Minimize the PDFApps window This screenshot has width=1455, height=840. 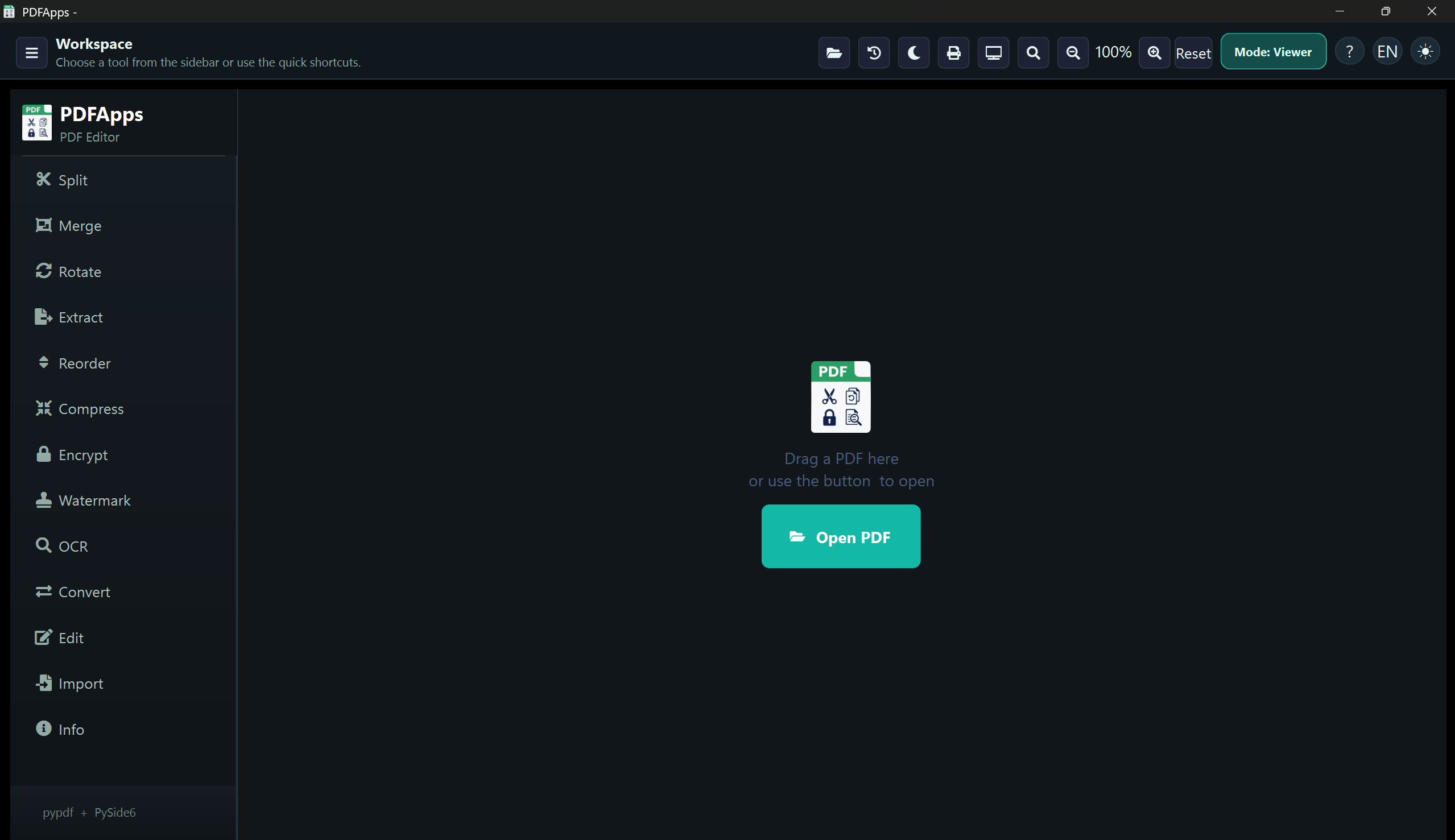click(1340, 11)
